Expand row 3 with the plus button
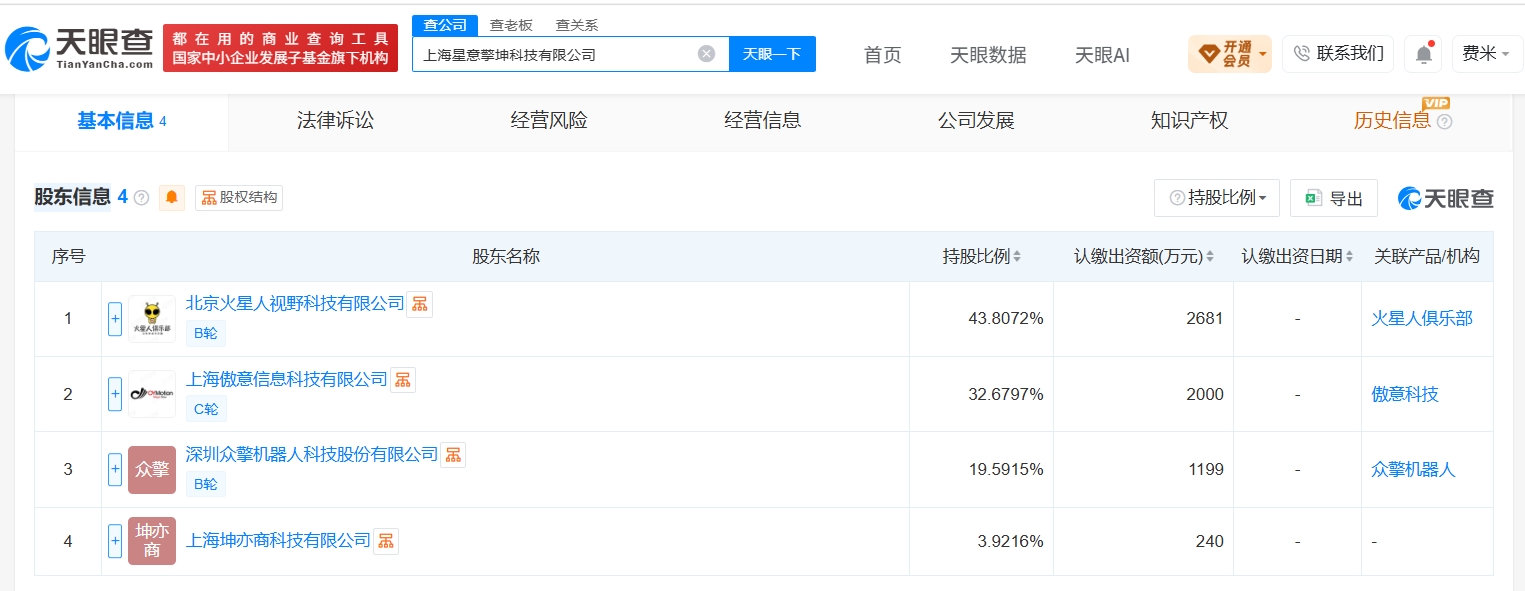1525x591 pixels. click(x=115, y=470)
